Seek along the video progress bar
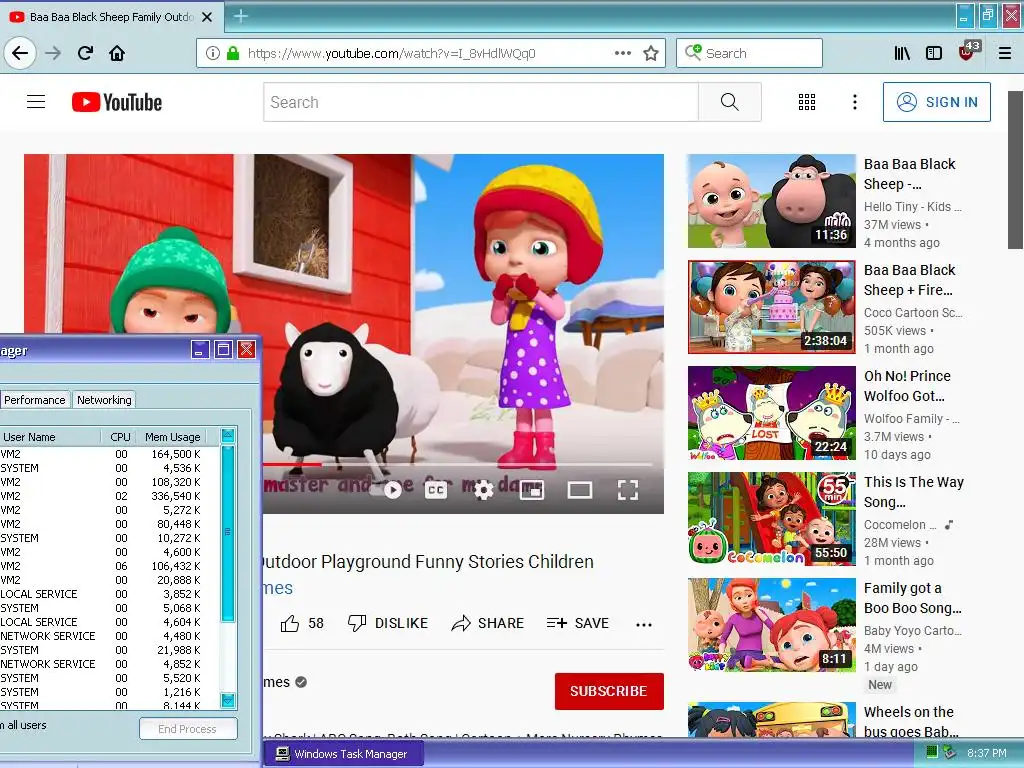Image resolution: width=1024 pixels, height=768 pixels. click(x=457, y=464)
